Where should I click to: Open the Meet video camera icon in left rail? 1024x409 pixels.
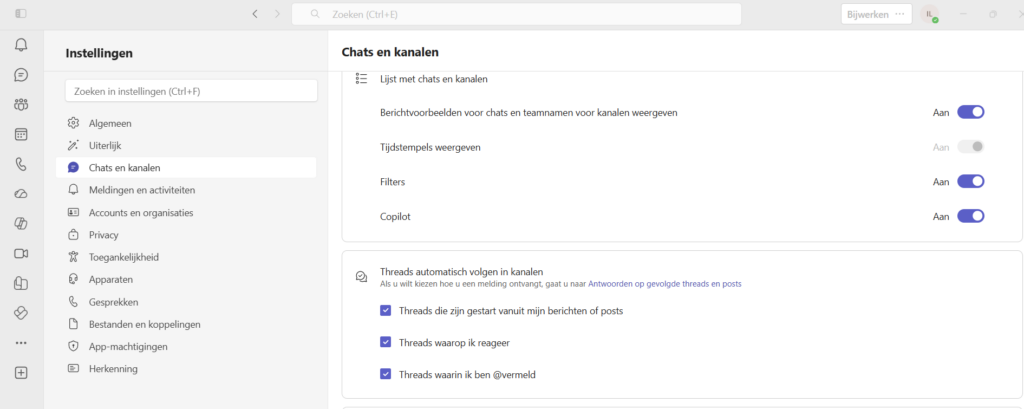tap(21, 254)
